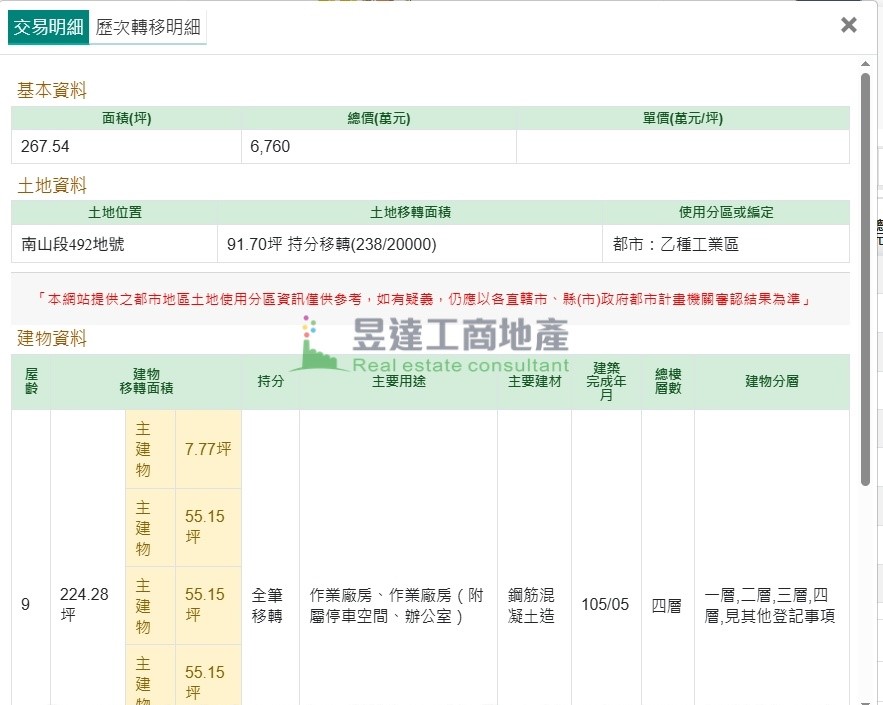
Task: Select the 224.28坪 building transfer area
Action: [84, 605]
